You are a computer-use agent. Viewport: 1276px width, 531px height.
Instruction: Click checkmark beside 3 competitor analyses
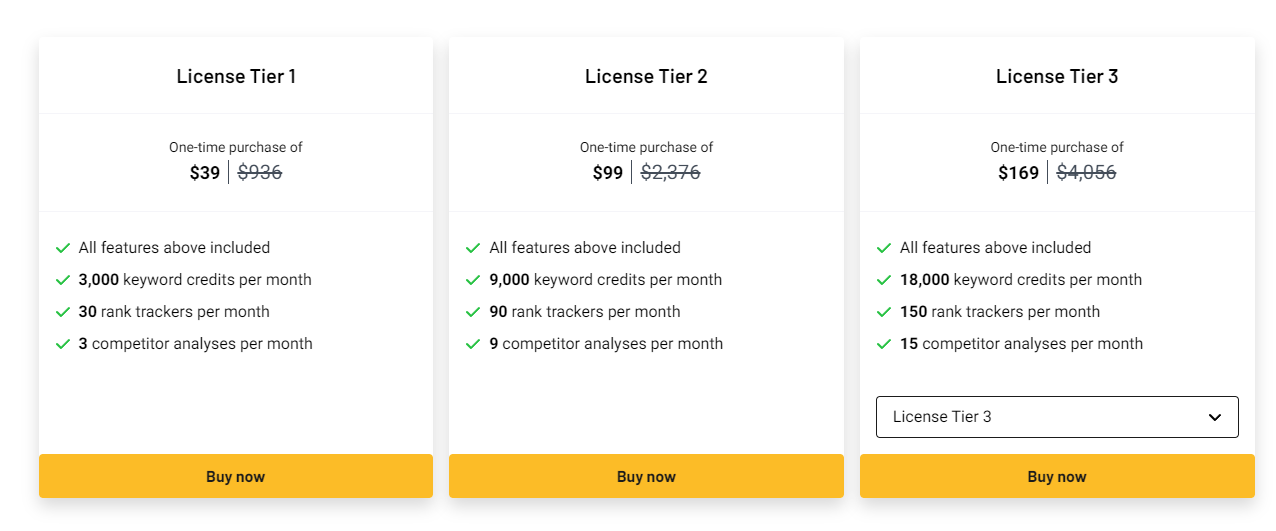tap(63, 344)
